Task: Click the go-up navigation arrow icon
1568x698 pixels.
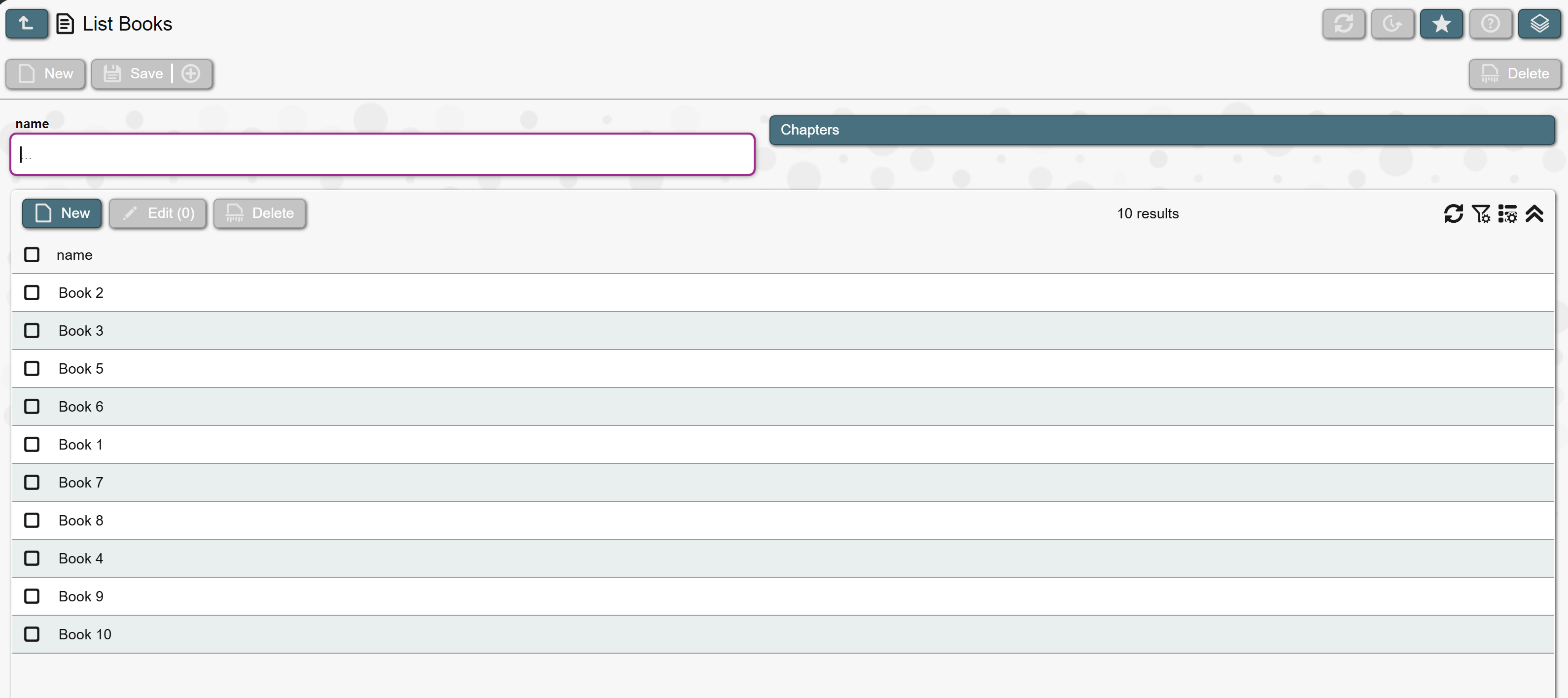Action: pos(26,24)
